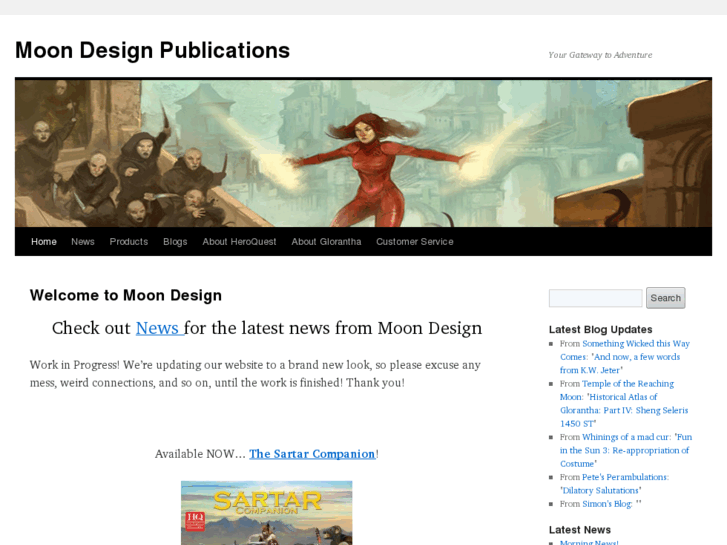Click the Sartar Companion cover image

(x=267, y=513)
